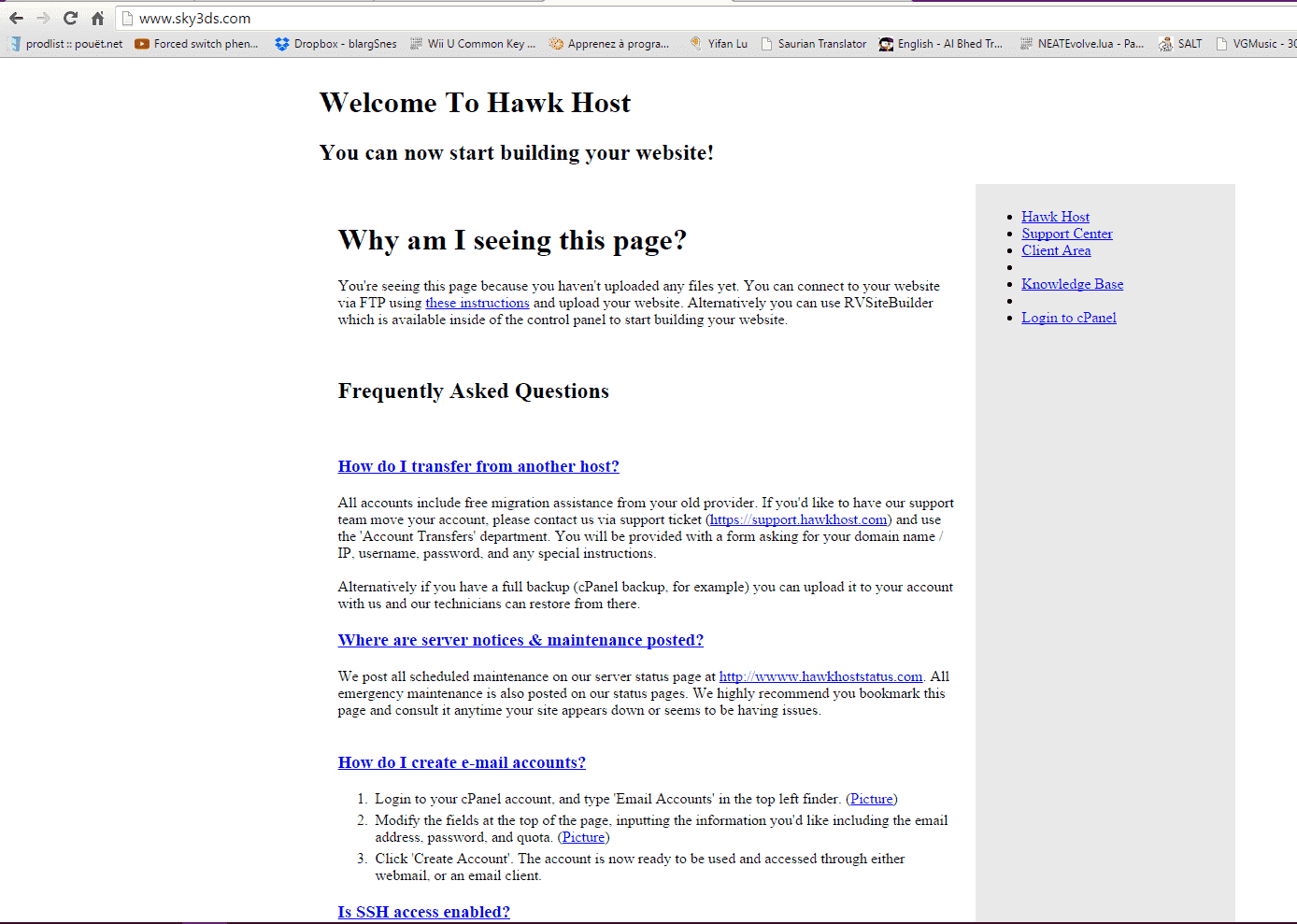Image resolution: width=1297 pixels, height=924 pixels.
Task: Open the 'NEATEvolve.lua - Pa...' bookmark
Action: coord(1082,44)
